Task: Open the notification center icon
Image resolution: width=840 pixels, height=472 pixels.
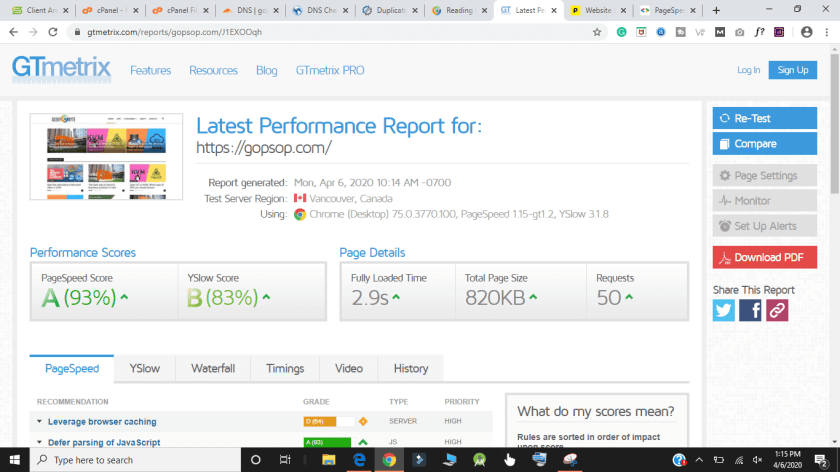Action: click(x=822, y=460)
